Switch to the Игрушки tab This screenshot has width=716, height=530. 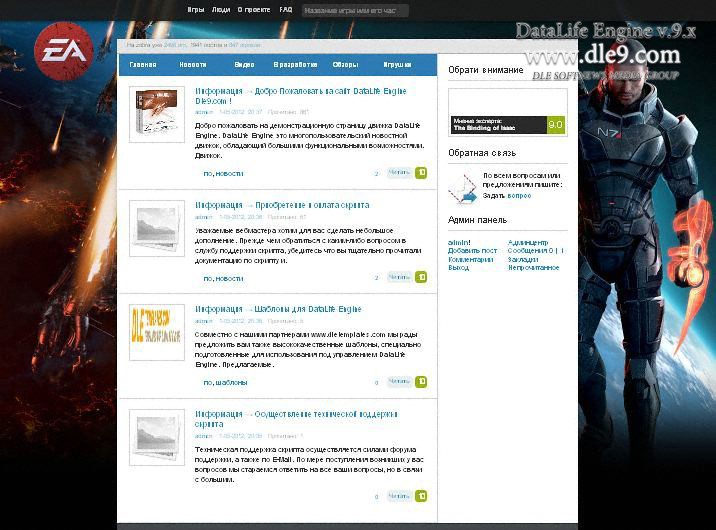click(397, 65)
